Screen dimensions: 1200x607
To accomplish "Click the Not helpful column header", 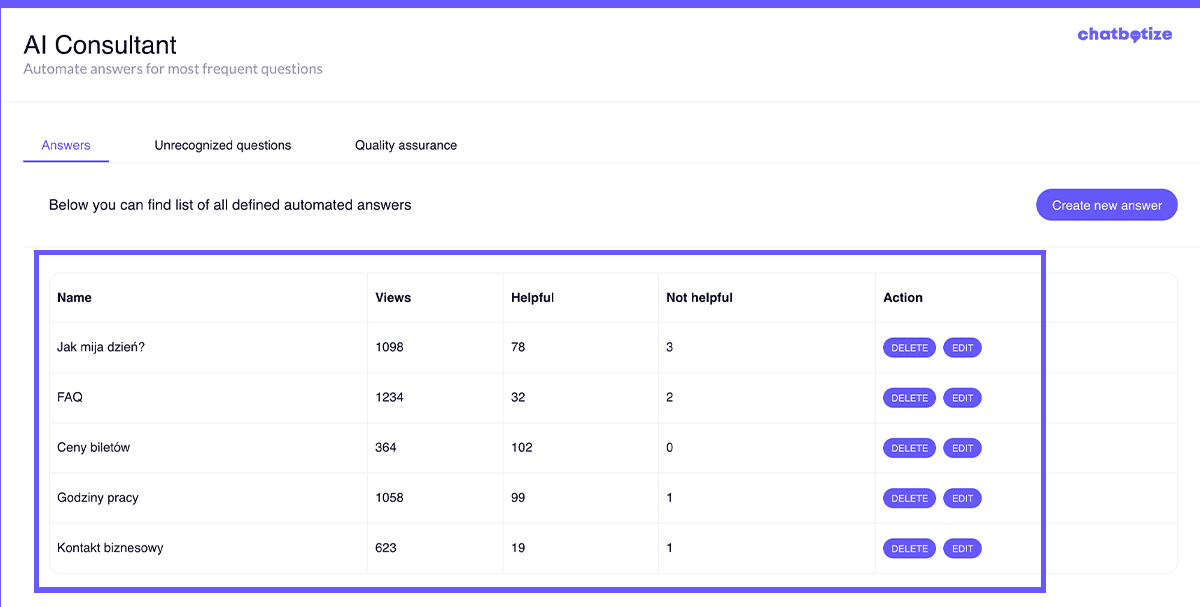I will pyautogui.click(x=699, y=298).
